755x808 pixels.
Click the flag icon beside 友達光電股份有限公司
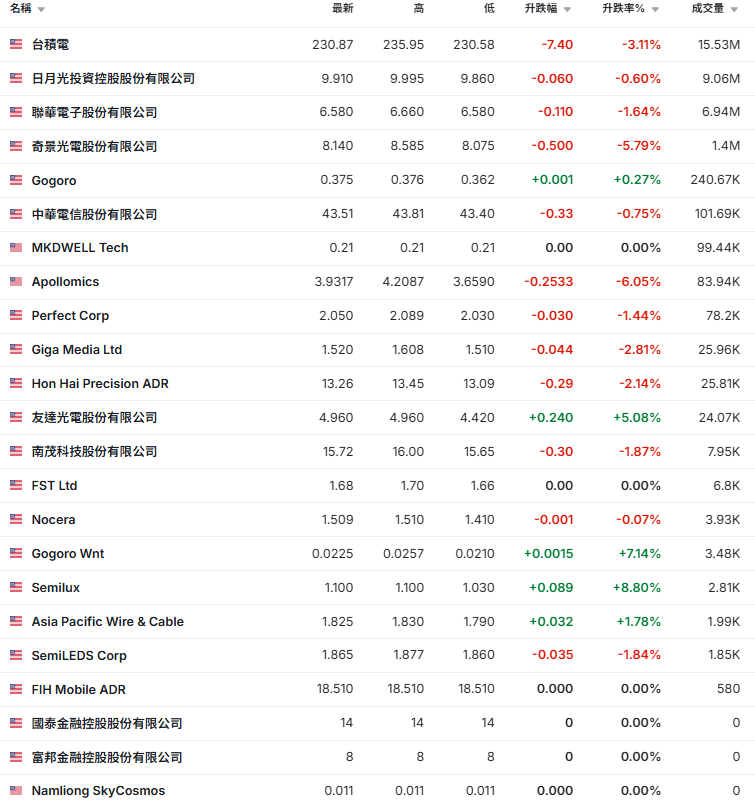16,417
